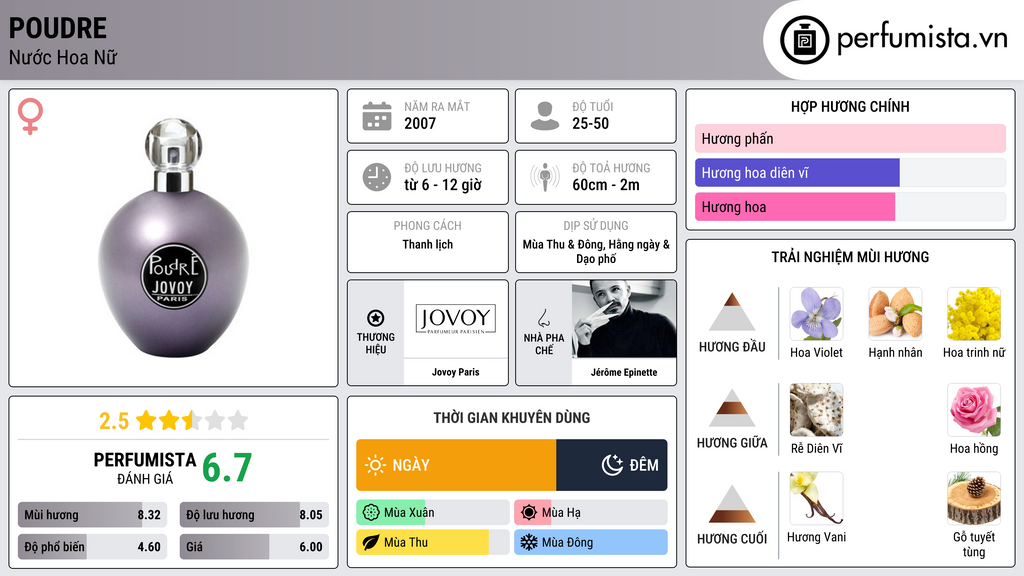Select the dark Đêm nighttime bar
This screenshot has width=1024, height=576.
611,465
